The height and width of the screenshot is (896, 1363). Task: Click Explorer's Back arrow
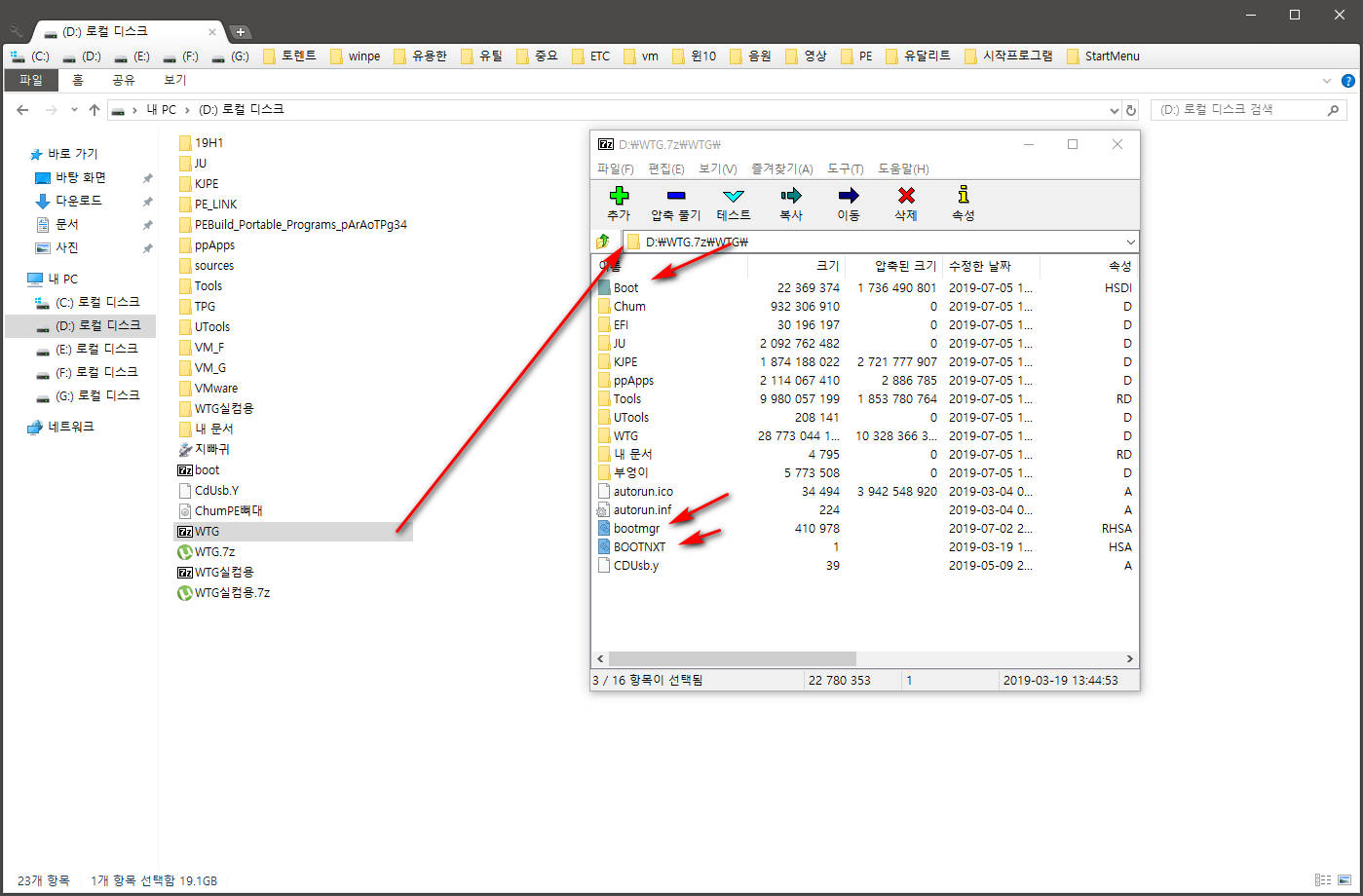[x=22, y=110]
